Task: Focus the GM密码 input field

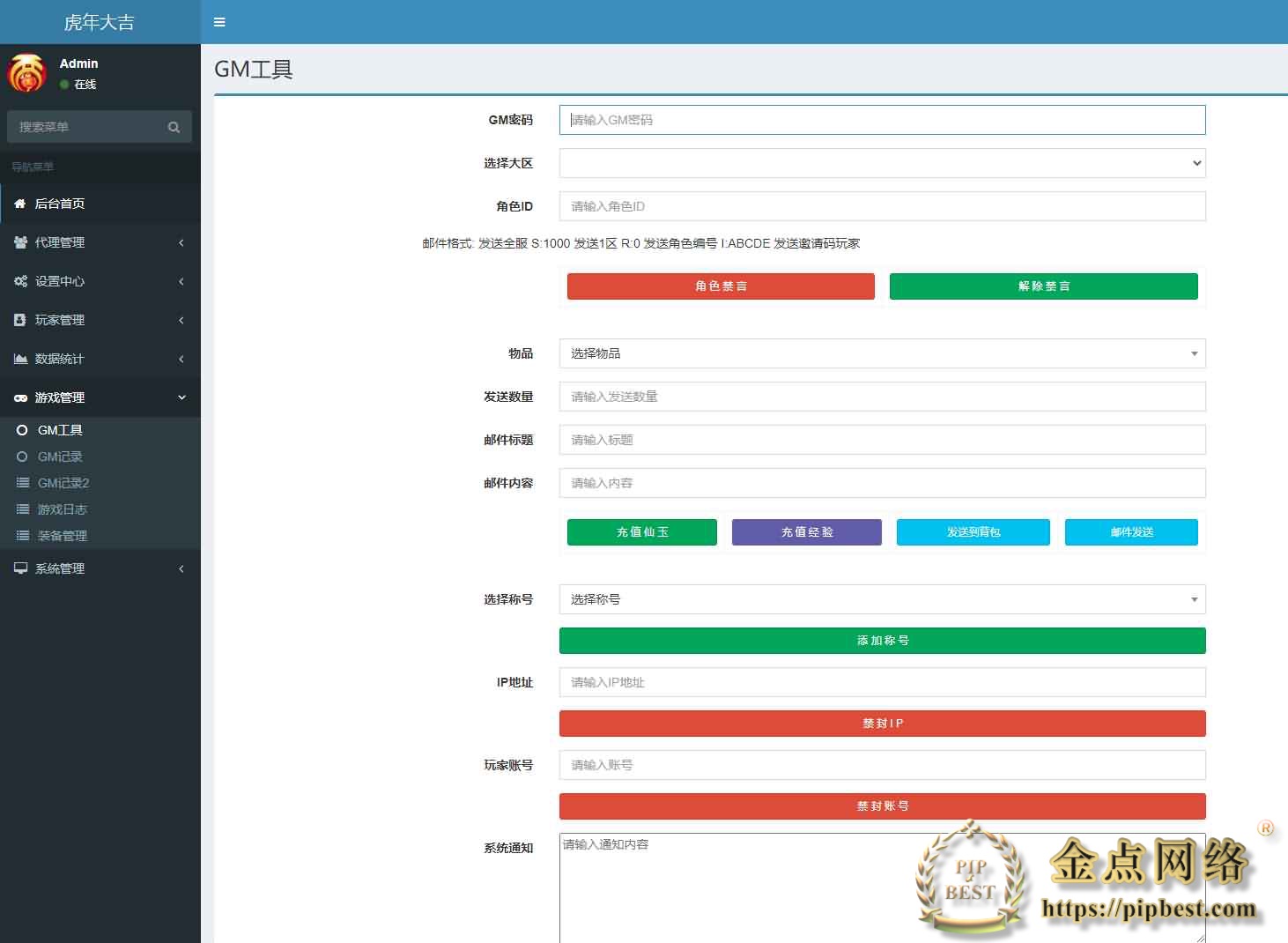Action: coord(882,120)
